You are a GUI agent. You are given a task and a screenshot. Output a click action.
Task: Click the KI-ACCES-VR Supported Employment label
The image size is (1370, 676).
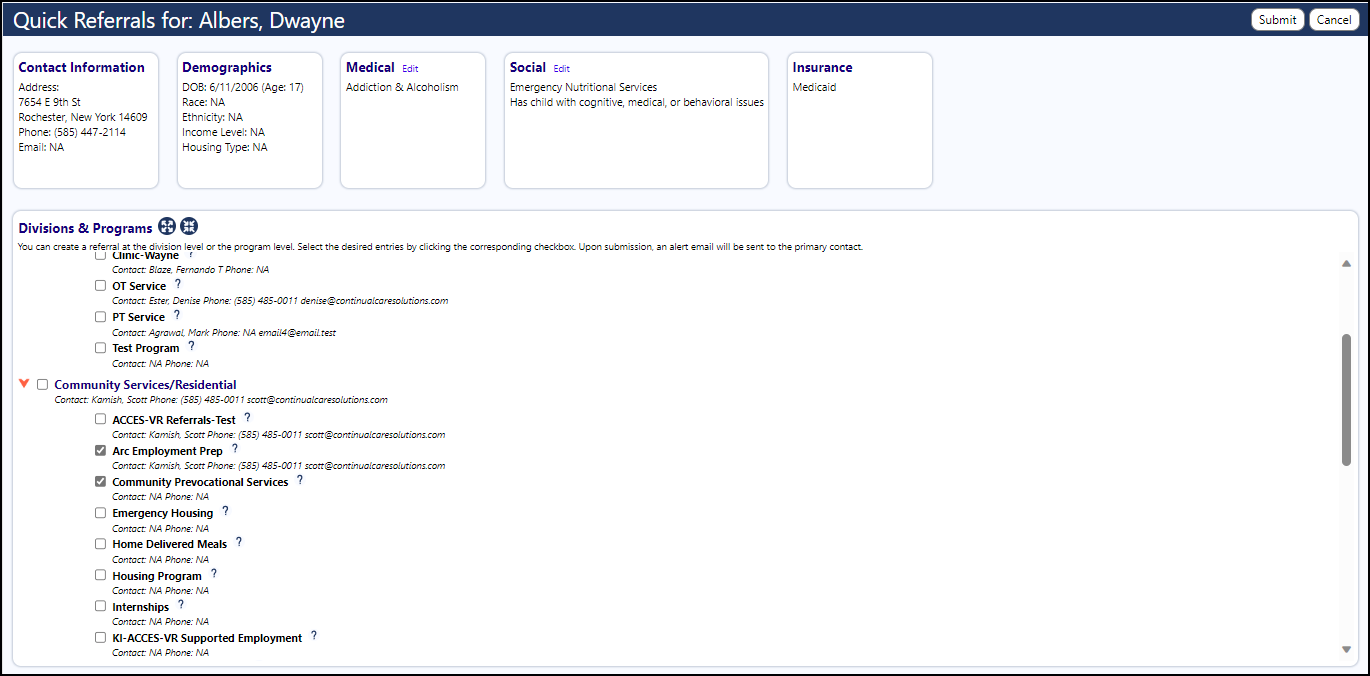[x=207, y=638]
